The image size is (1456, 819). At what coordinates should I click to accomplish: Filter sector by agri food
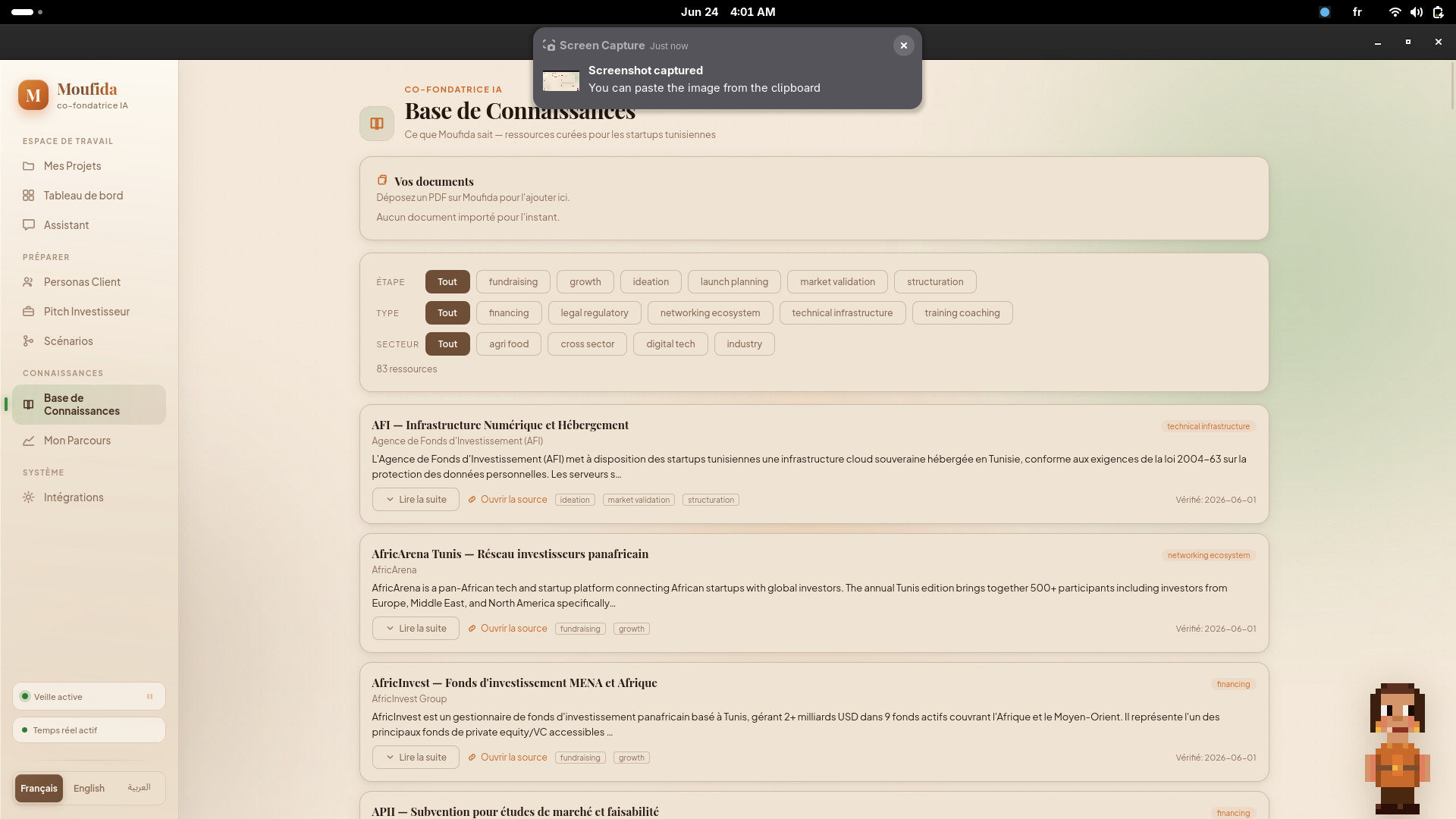coord(509,344)
